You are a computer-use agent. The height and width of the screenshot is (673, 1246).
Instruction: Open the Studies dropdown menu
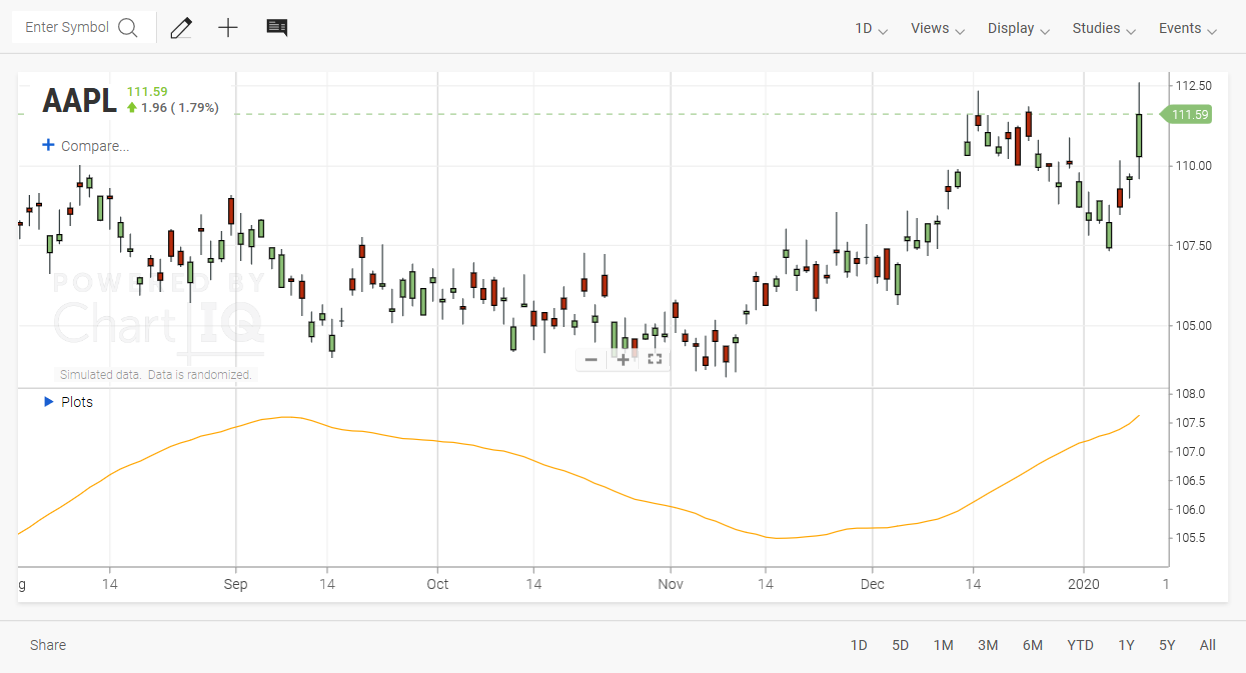(1104, 28)
